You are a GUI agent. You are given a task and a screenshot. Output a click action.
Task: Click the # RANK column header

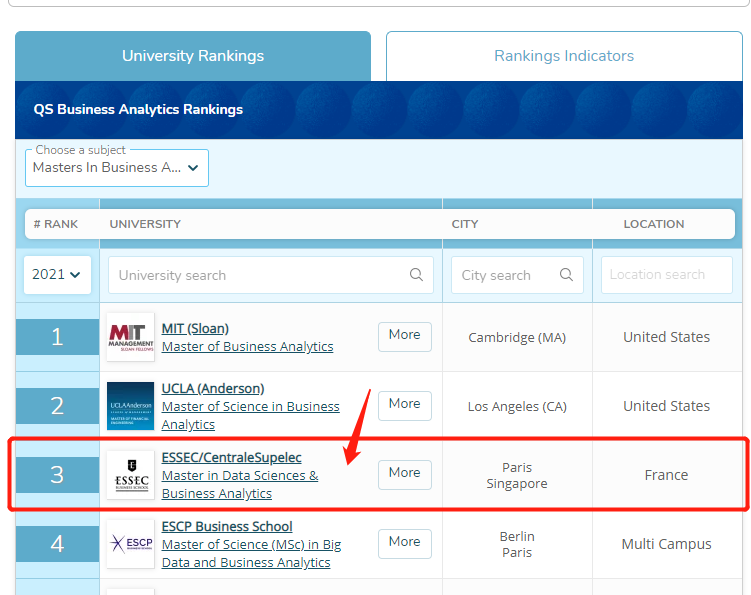pos(56,224)
